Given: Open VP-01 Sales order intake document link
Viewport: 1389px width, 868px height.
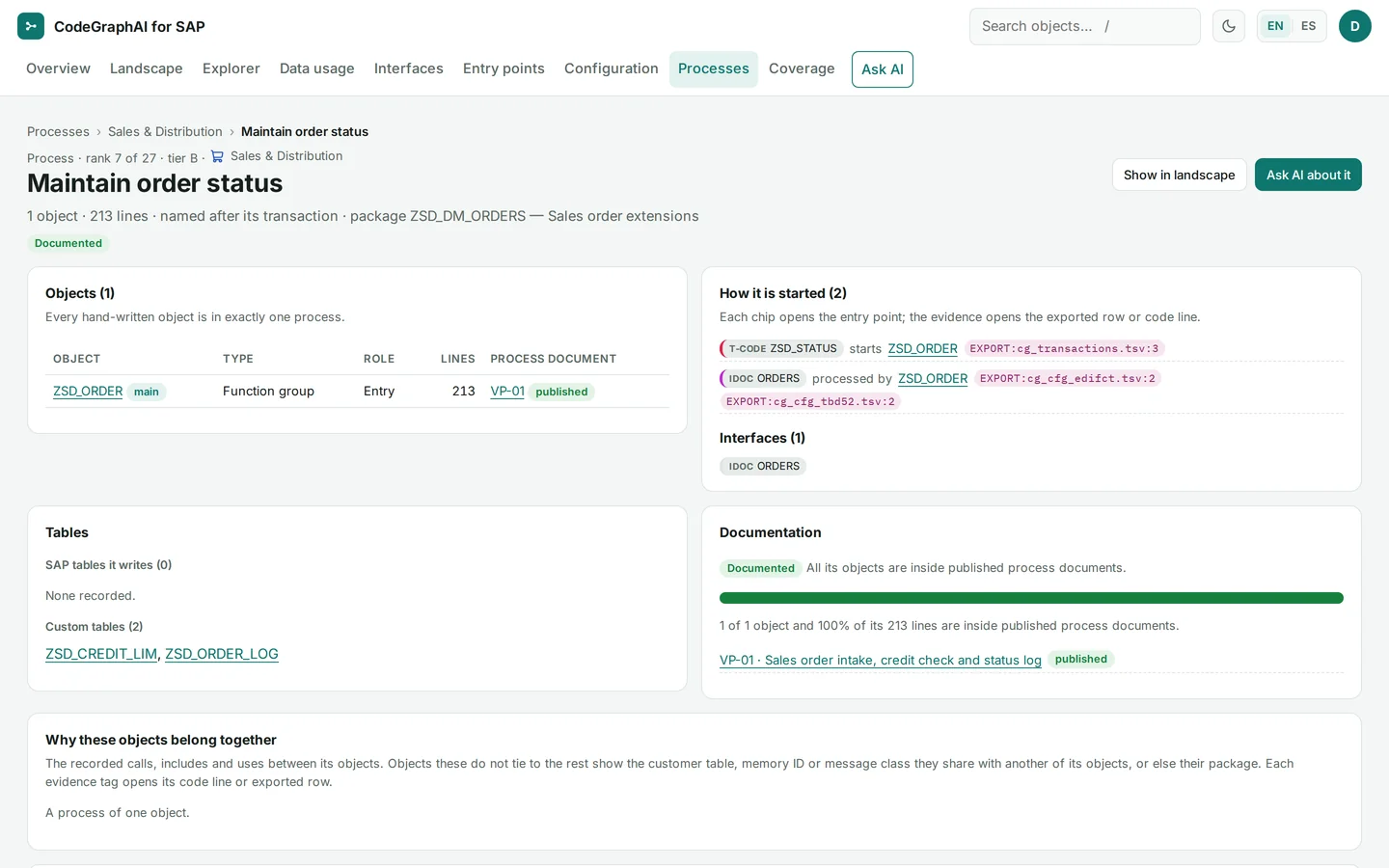Looking at the screenshot, I should (x=881, y=661).
